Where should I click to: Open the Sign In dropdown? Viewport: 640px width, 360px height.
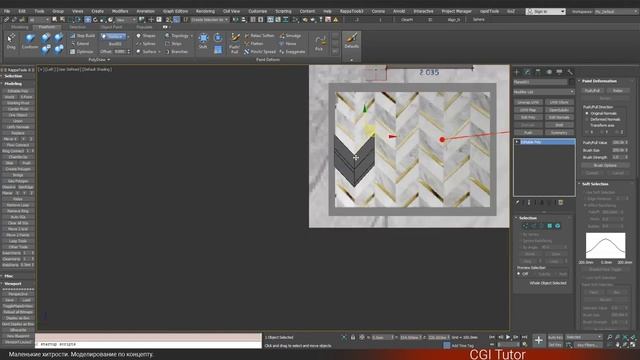coord(546,11)
